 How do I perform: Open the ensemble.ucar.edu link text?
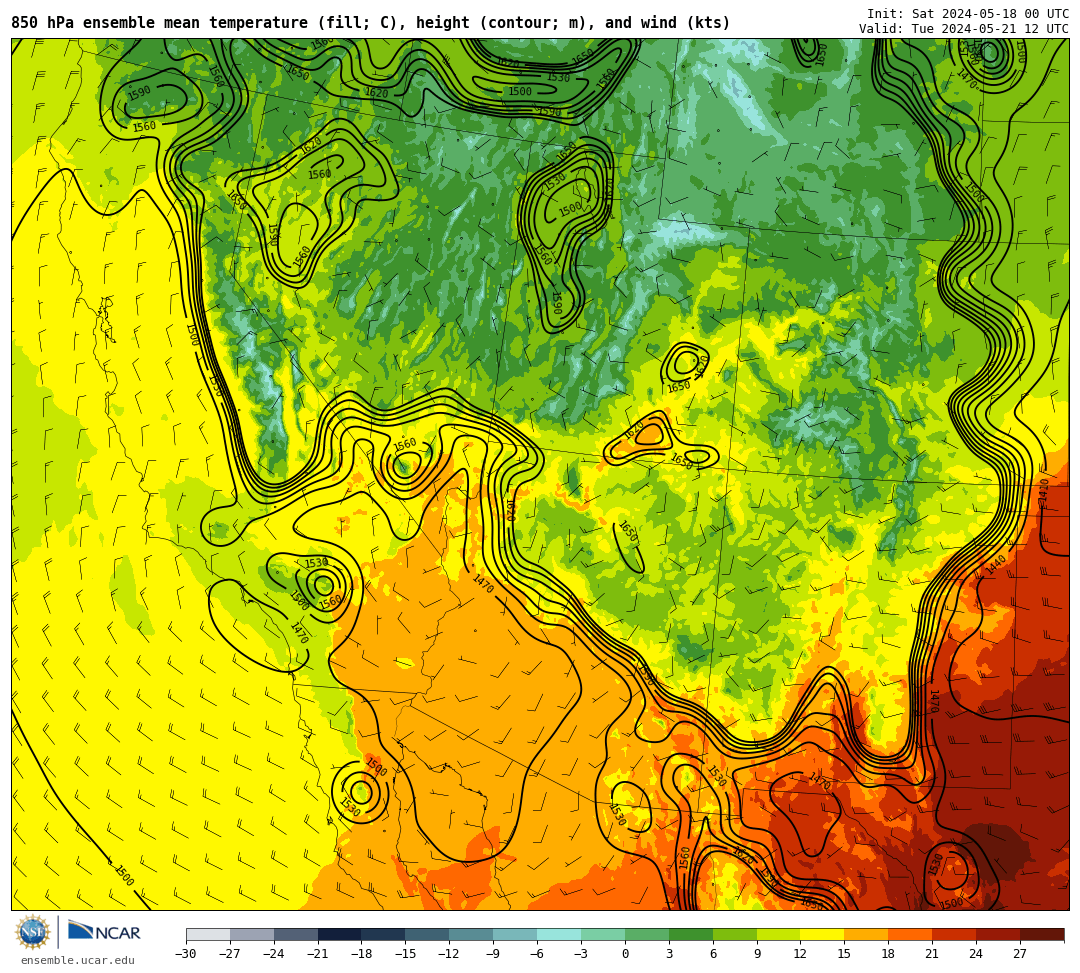78,960
